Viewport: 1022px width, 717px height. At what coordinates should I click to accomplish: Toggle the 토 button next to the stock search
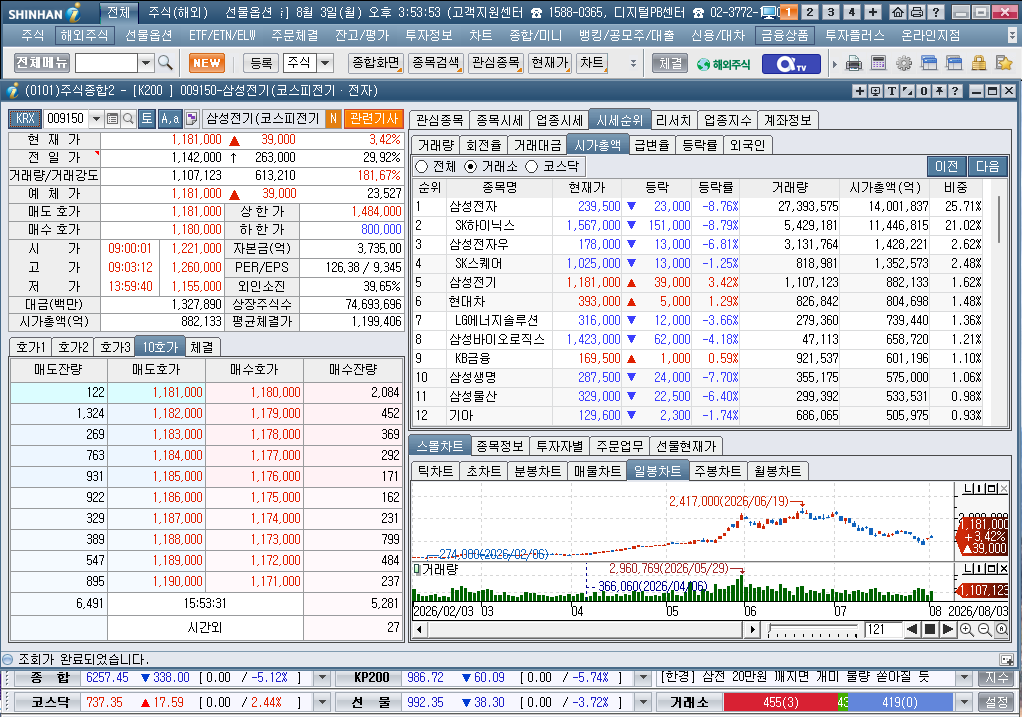[x=147, y=118]
